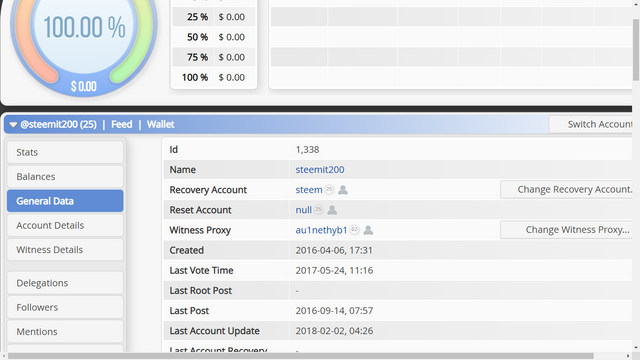This screenshot has width=640, height=360.
Task: Open the Wallet link
Action: [x=160, y=124]
